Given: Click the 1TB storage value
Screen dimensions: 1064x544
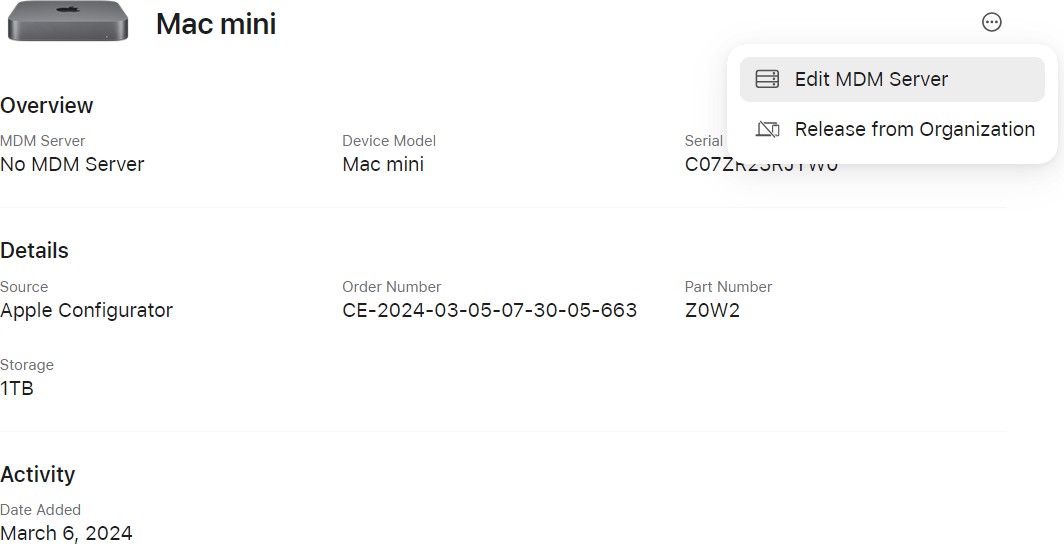Looking at the screenshot, I should coord(17,388).
